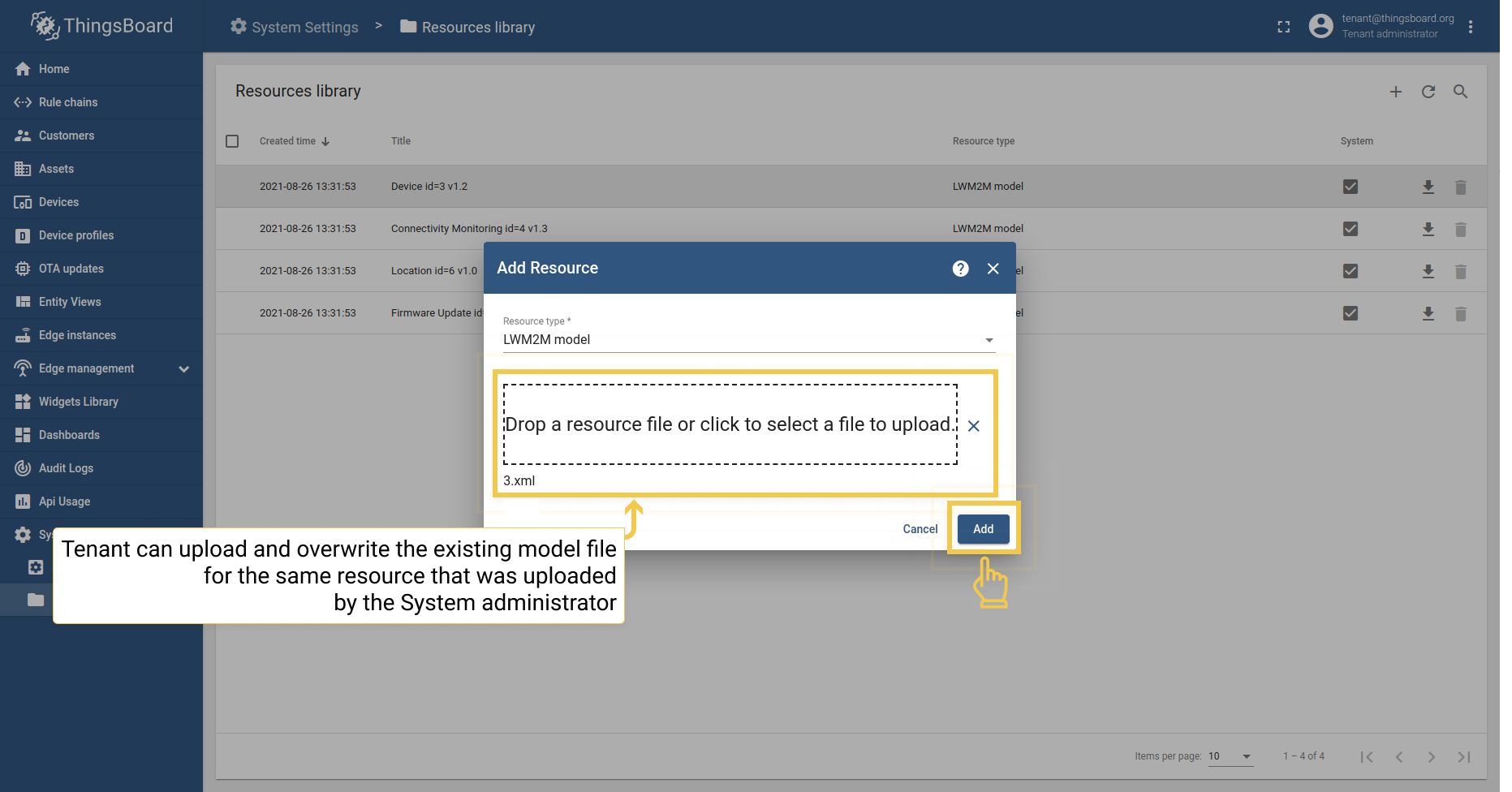Download the Firmware Update resource
The height and width of the screenshot is (792, 1512).
click(x=1428, y=314)
